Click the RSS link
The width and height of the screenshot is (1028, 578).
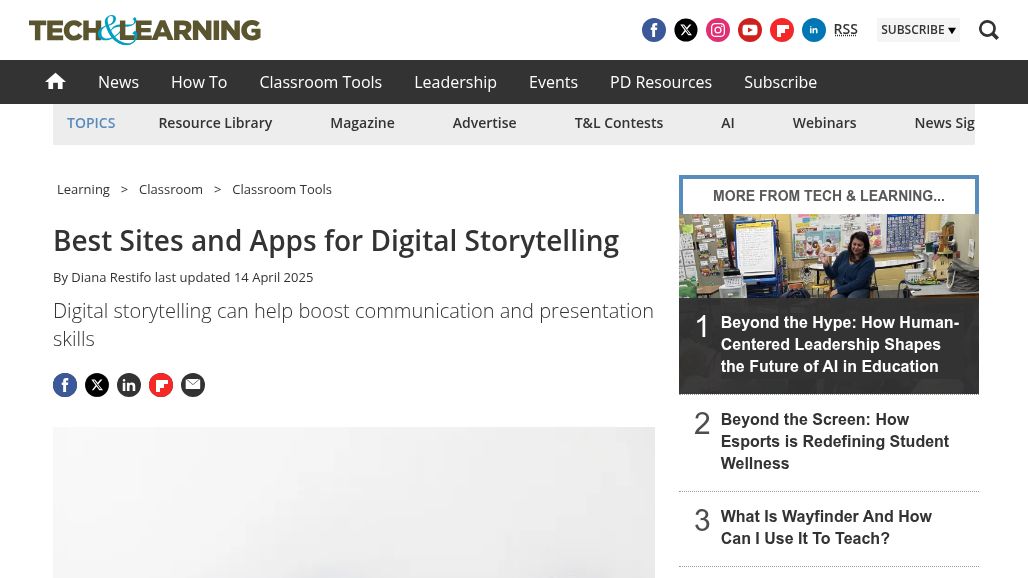pos(845,30)
